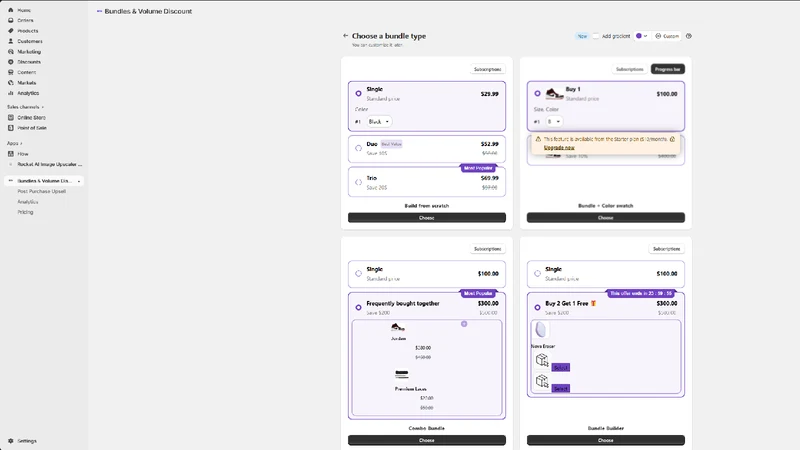Open the Orders sidebar item
The width and height of the screenshot is (800, 450).
click(x=25, y=20)
